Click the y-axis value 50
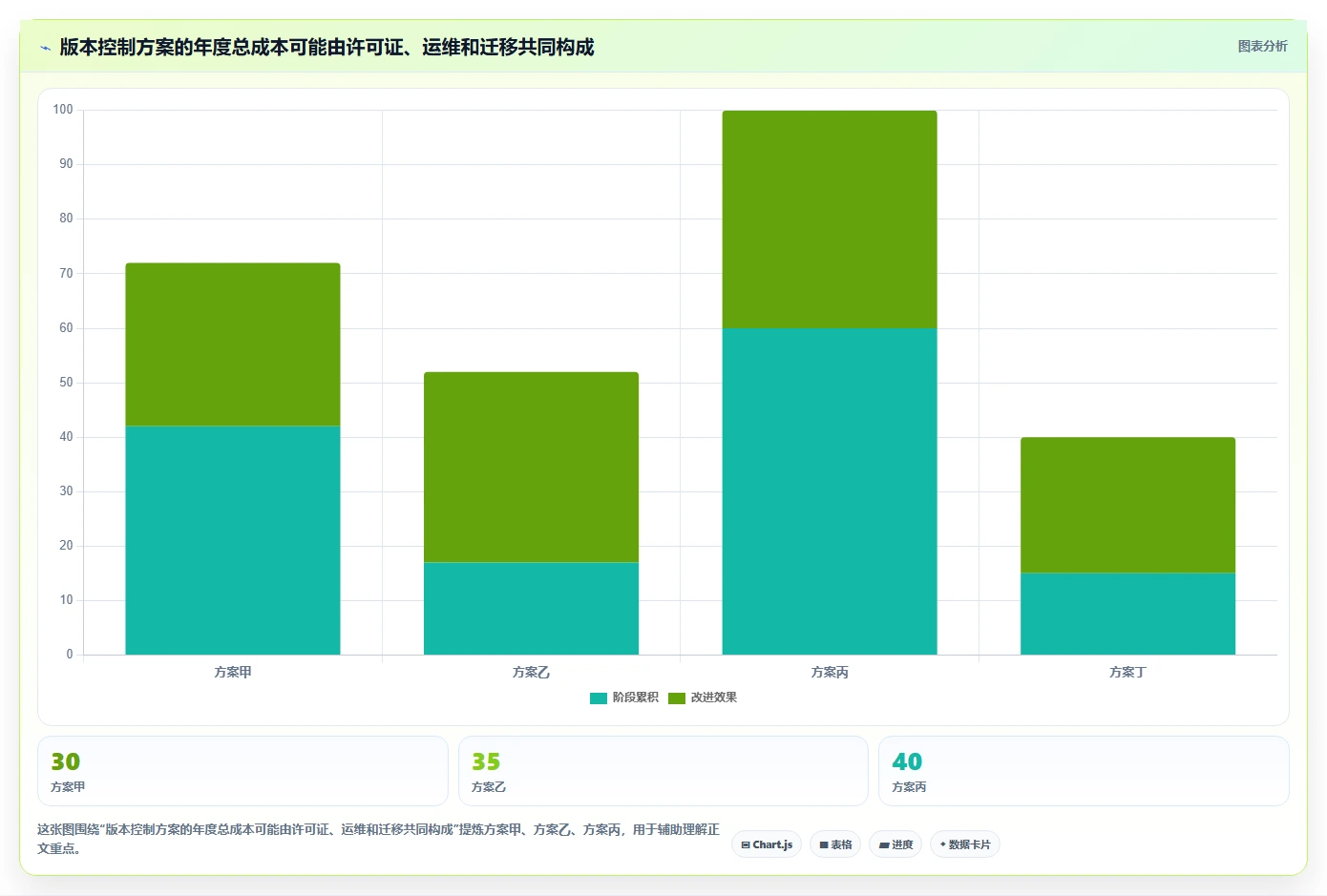1327x896 pixels. pyautogui.click(x=66, y=383)
